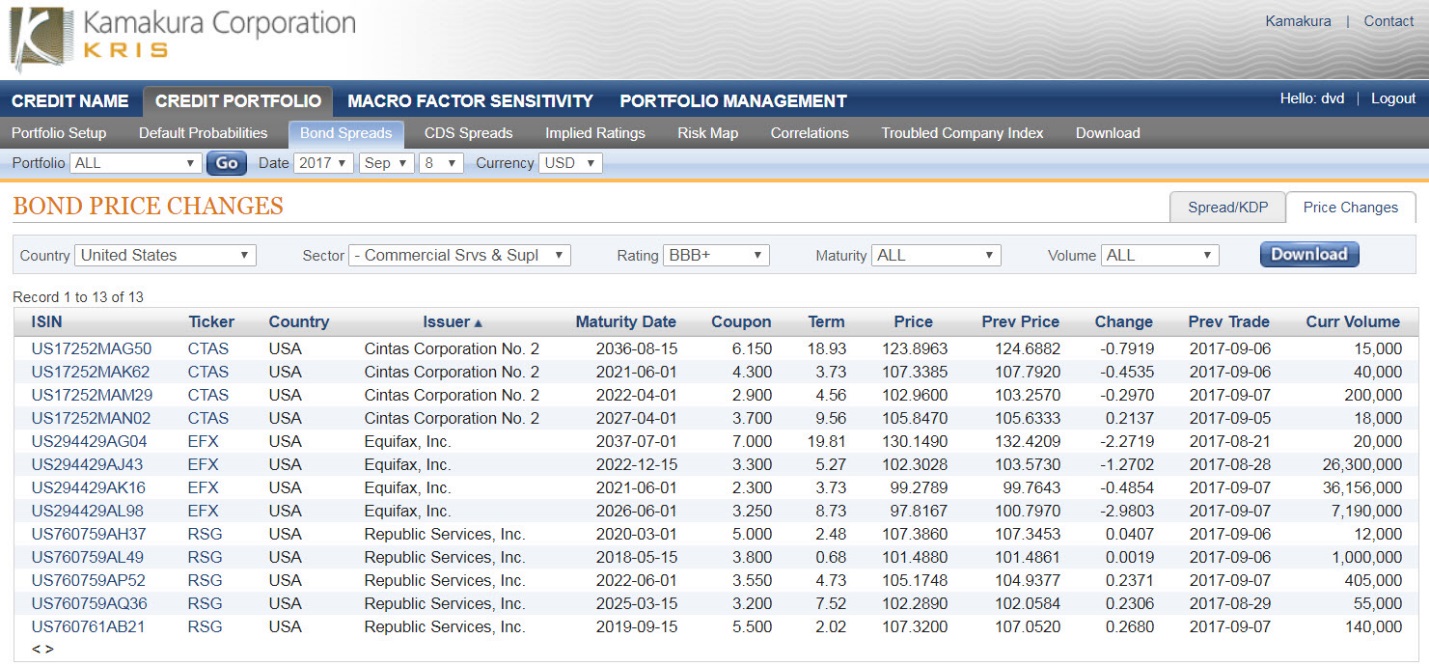
Task: Open ISIN link US17252MAK62
Action: [x=91, y=372]
